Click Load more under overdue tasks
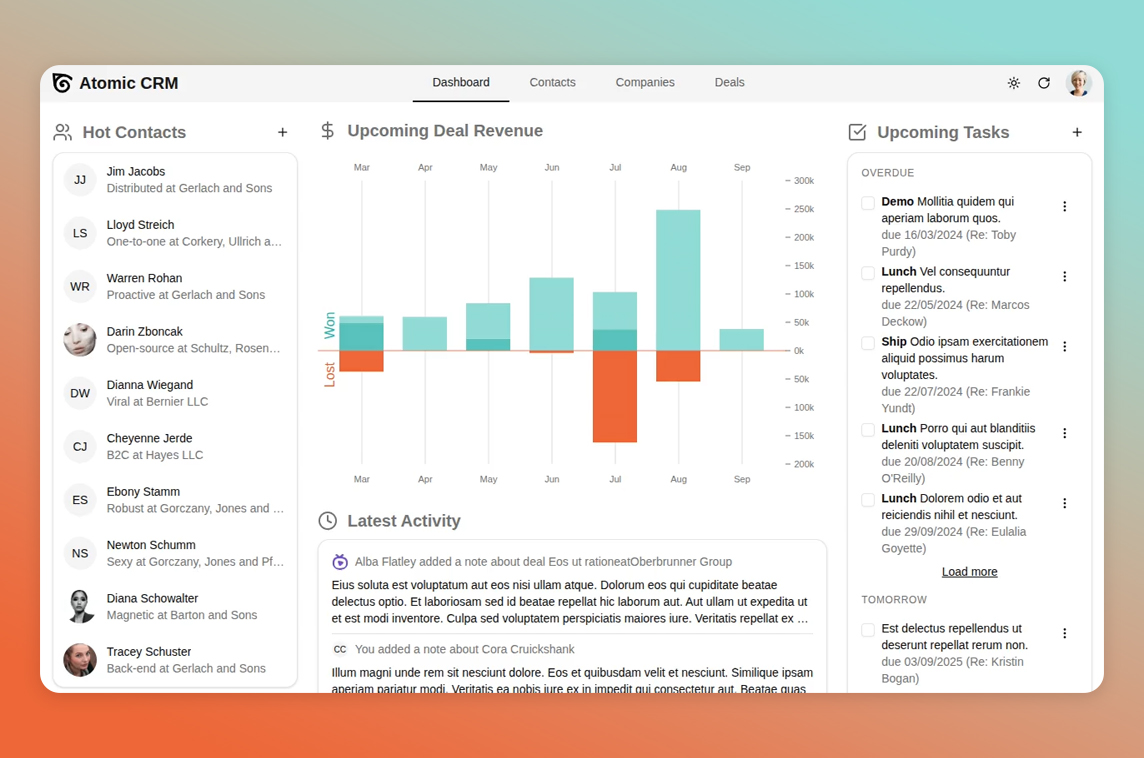Viewport: 1144px width, 758px height. [x=969, y=572]
